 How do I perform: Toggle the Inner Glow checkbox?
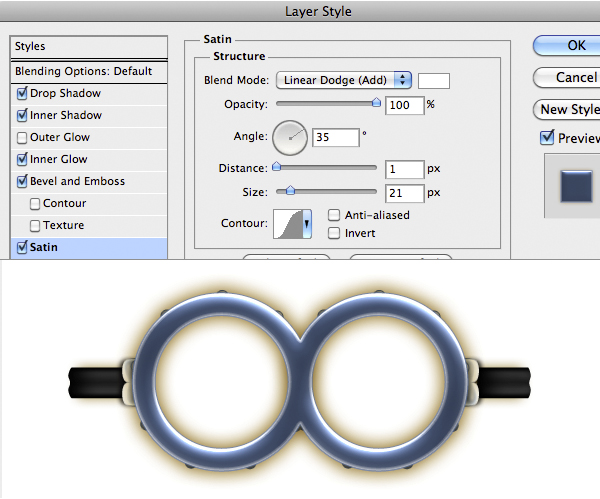click(x=22, y=160)
